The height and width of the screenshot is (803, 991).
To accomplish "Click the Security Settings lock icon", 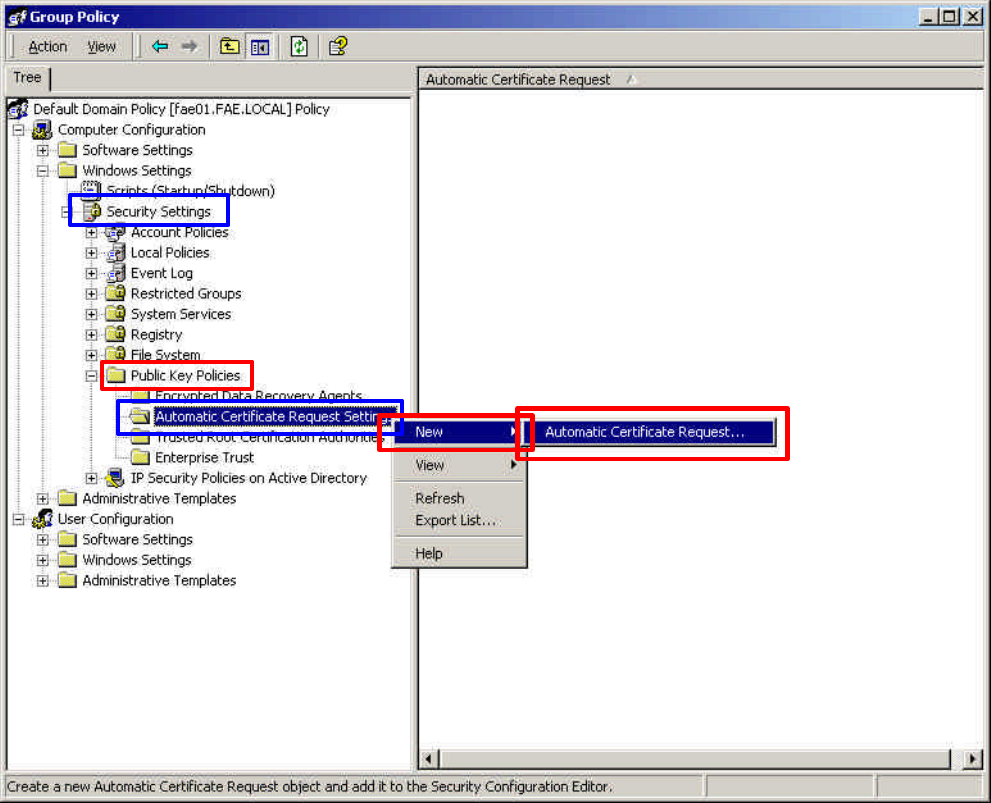I will (x=92, y=212).
